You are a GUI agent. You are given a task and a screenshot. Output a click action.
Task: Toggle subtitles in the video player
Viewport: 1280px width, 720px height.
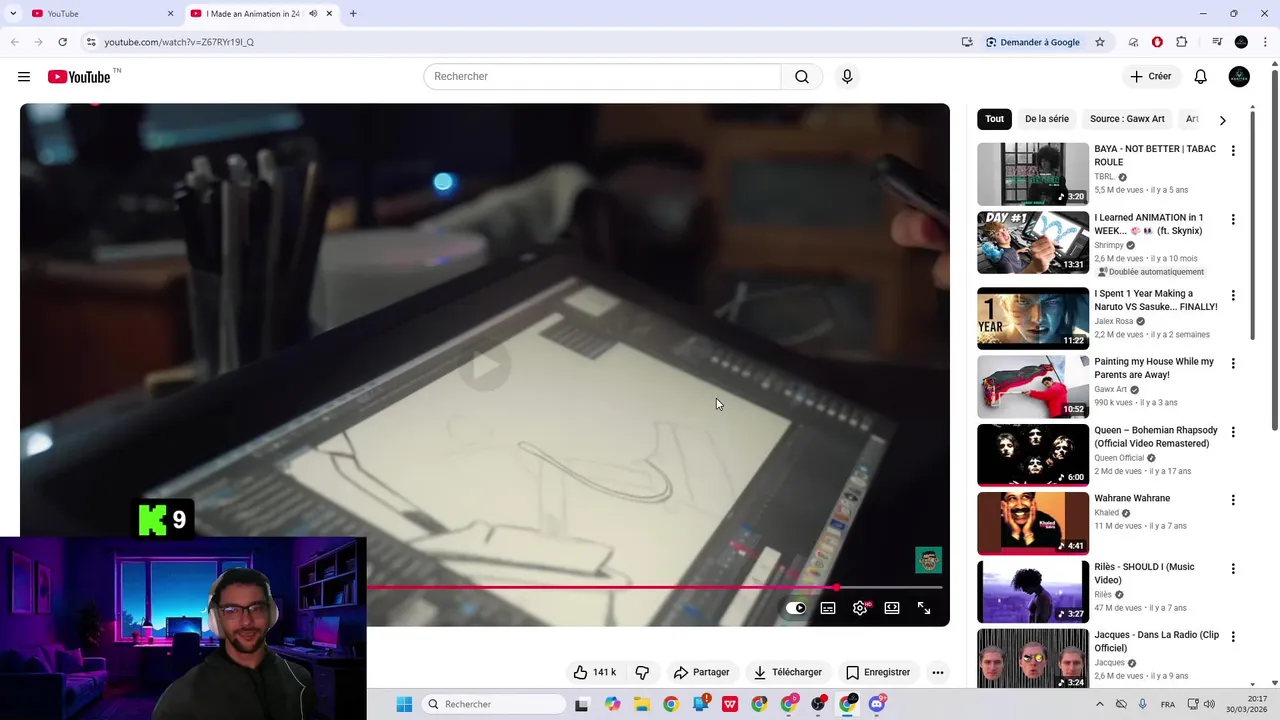click(x=828, y=608)
